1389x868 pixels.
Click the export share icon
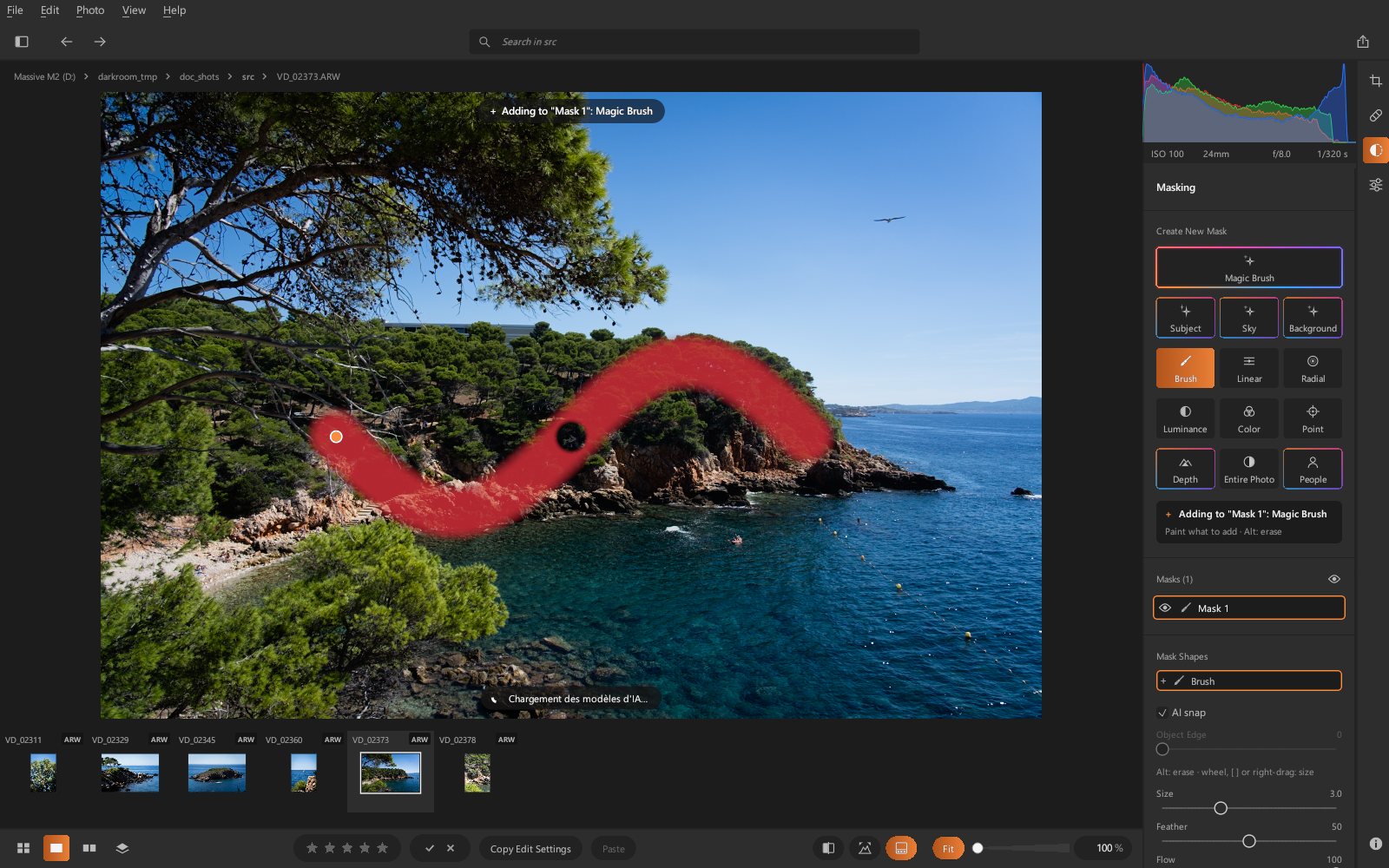pyautogui.click(x=1363, y=42)
